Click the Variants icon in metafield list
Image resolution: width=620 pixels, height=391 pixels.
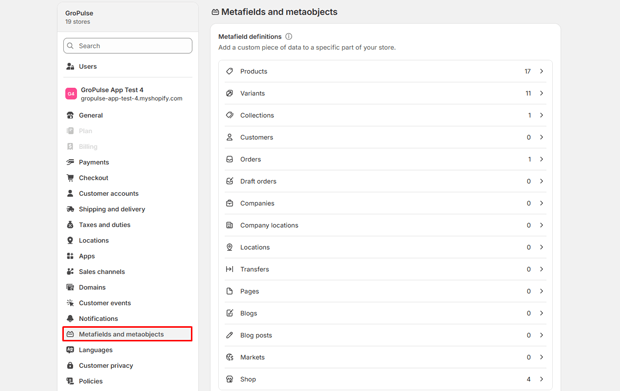pyautogui.click(x=229, y=93)
